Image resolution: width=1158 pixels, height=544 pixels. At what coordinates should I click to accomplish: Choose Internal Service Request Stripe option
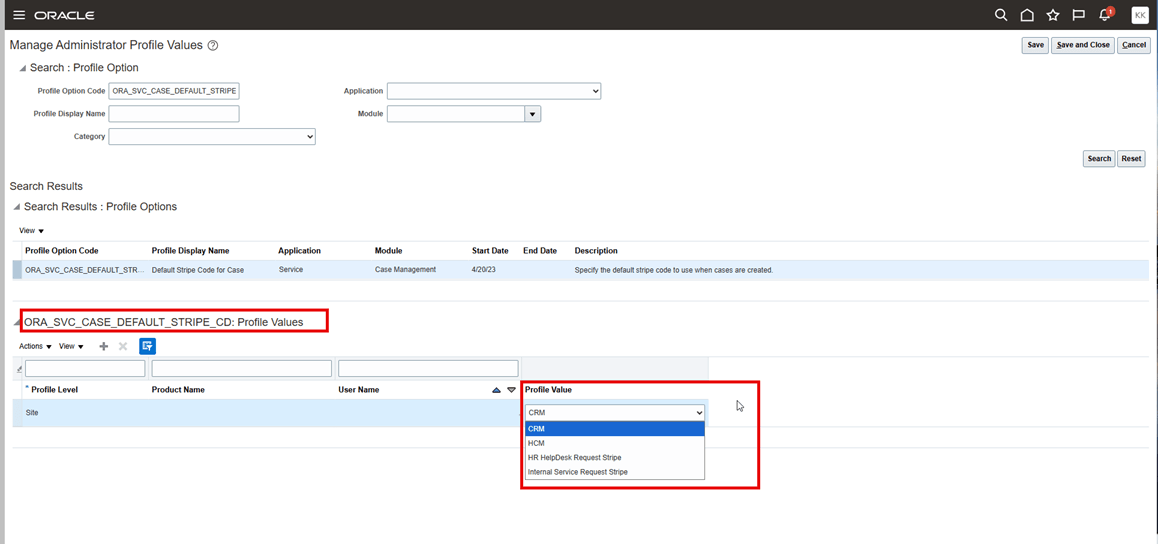(x=614, y=472)
